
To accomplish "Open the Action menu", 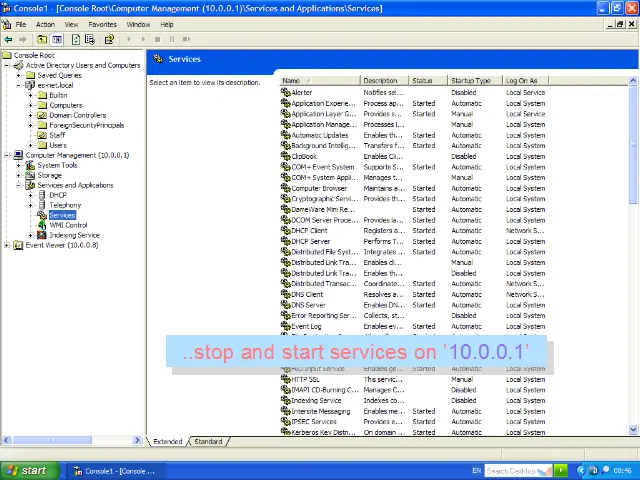I will click(x=45, y=24).
